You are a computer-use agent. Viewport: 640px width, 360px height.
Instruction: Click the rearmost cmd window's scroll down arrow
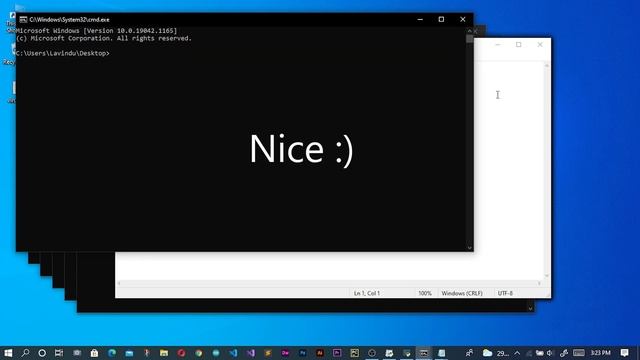click(x=530, y=309)
